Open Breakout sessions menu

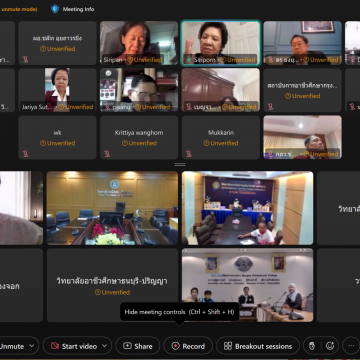(258, 346)
